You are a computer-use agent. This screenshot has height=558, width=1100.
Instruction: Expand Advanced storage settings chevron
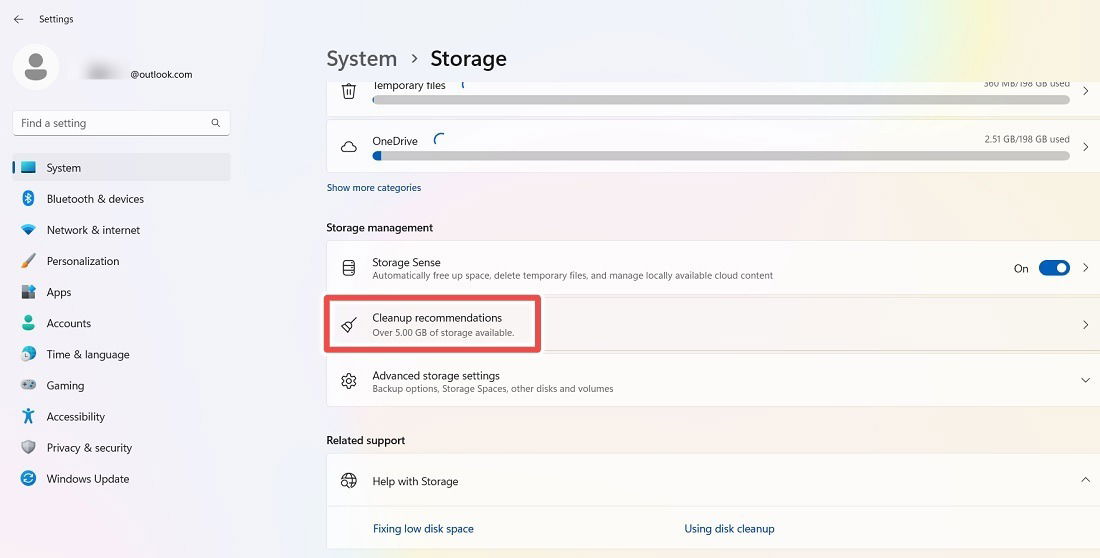[x=1085, y=380]
